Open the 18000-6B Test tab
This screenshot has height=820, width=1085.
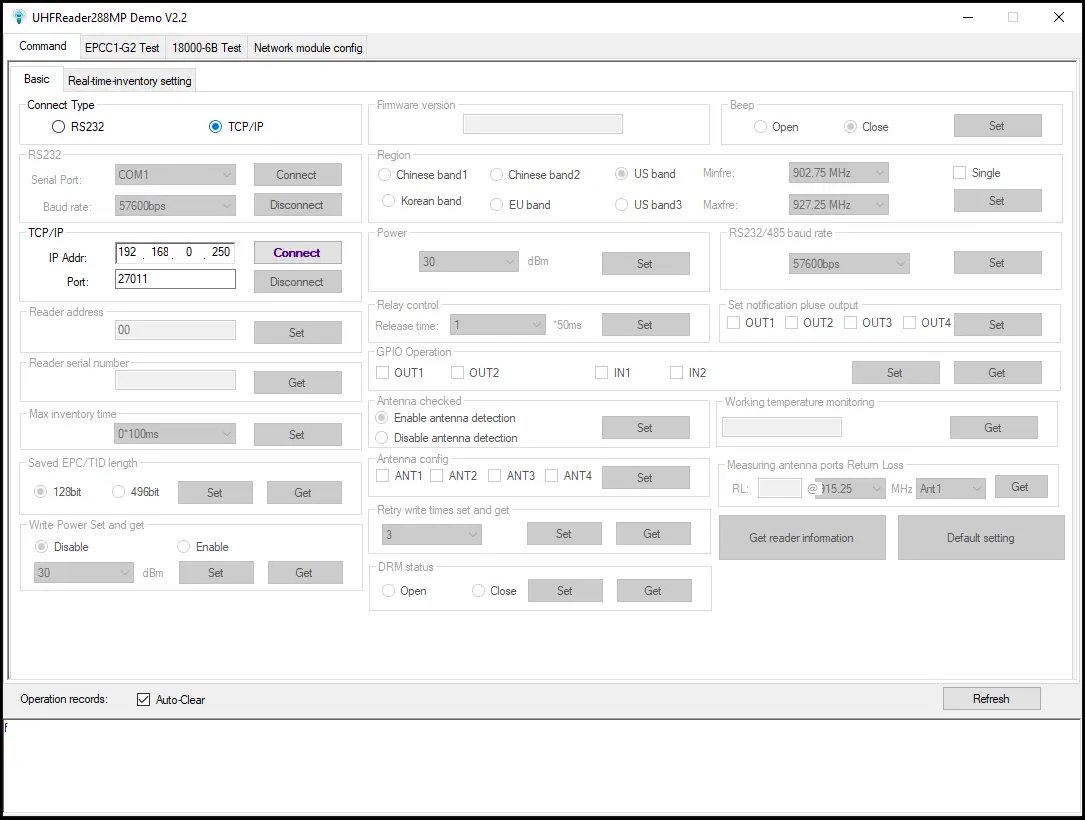point(207,47)
